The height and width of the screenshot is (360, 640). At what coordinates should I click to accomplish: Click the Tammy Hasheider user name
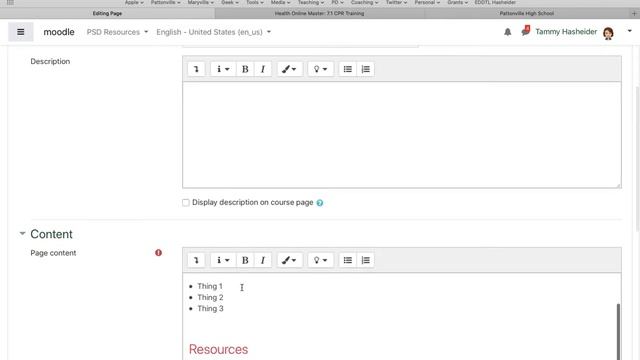[x=566, y=32]
